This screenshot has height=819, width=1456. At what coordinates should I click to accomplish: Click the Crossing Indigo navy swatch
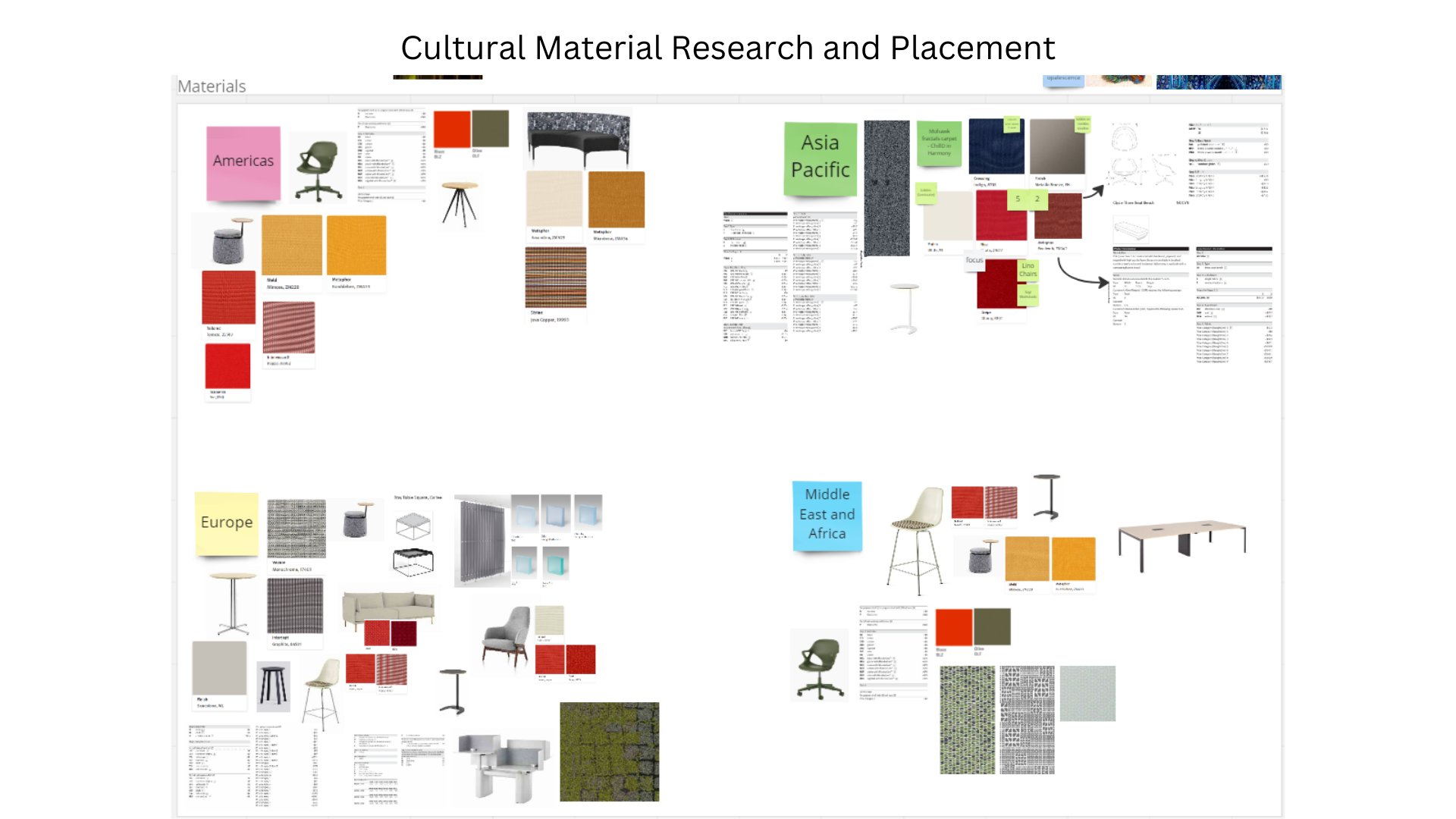tap(996, 146)
